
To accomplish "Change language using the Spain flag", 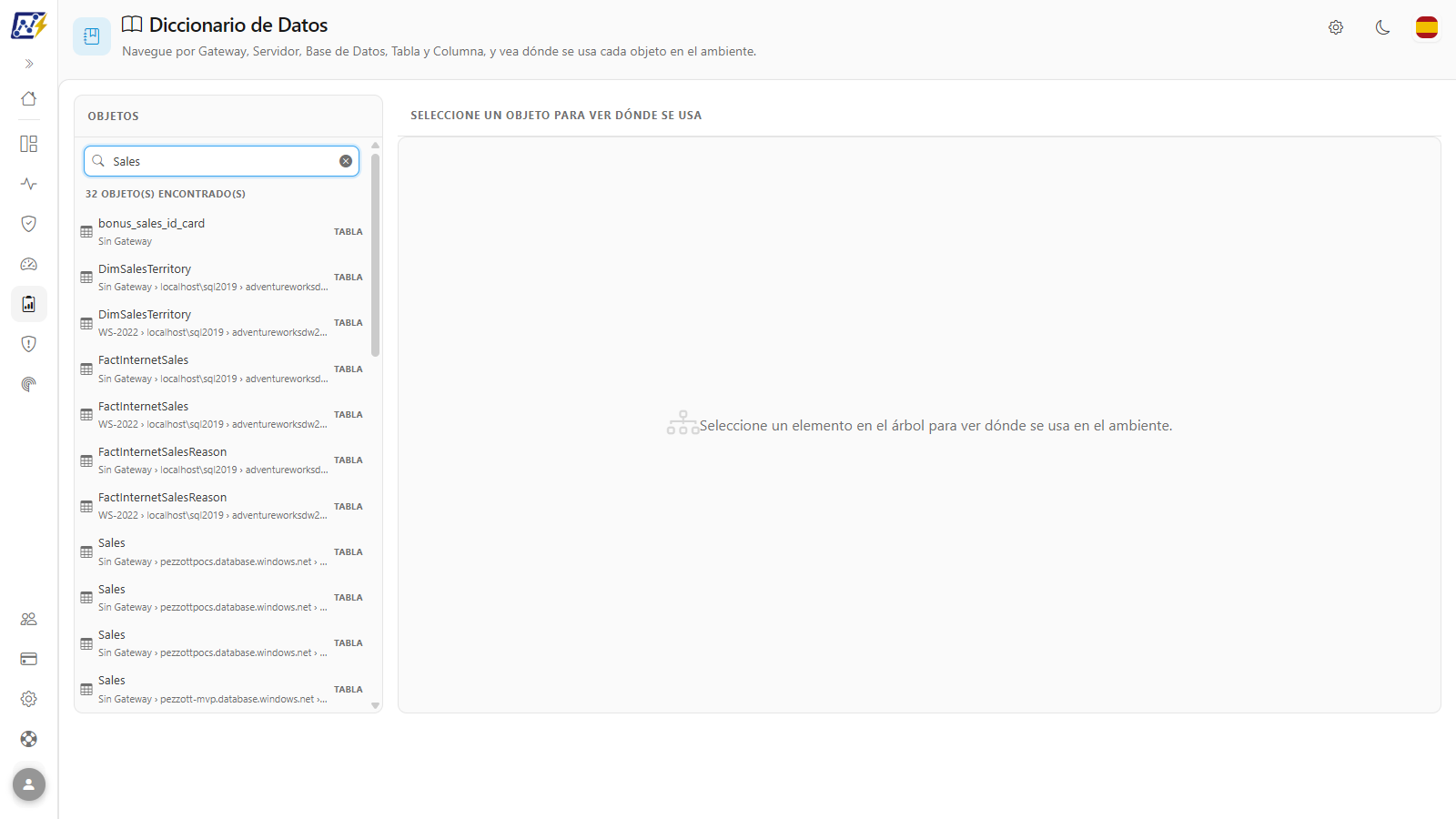I will 1427,27.
